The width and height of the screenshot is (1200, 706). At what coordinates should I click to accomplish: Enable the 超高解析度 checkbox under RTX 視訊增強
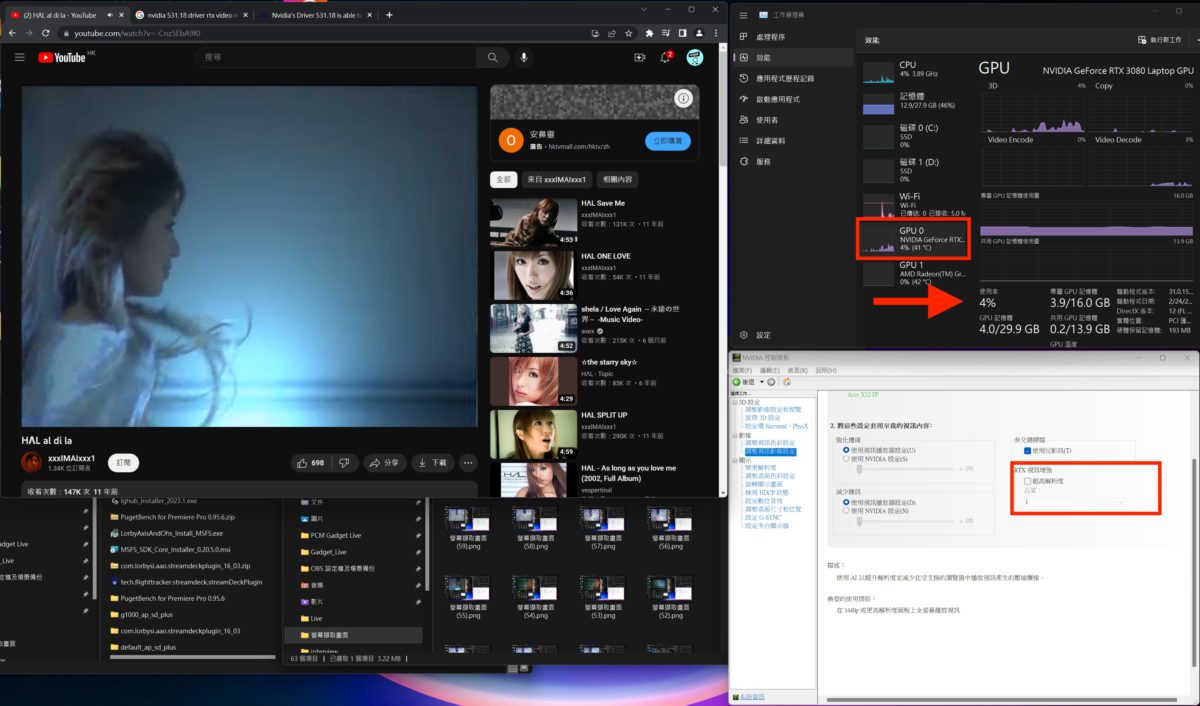pos(1027,481)
